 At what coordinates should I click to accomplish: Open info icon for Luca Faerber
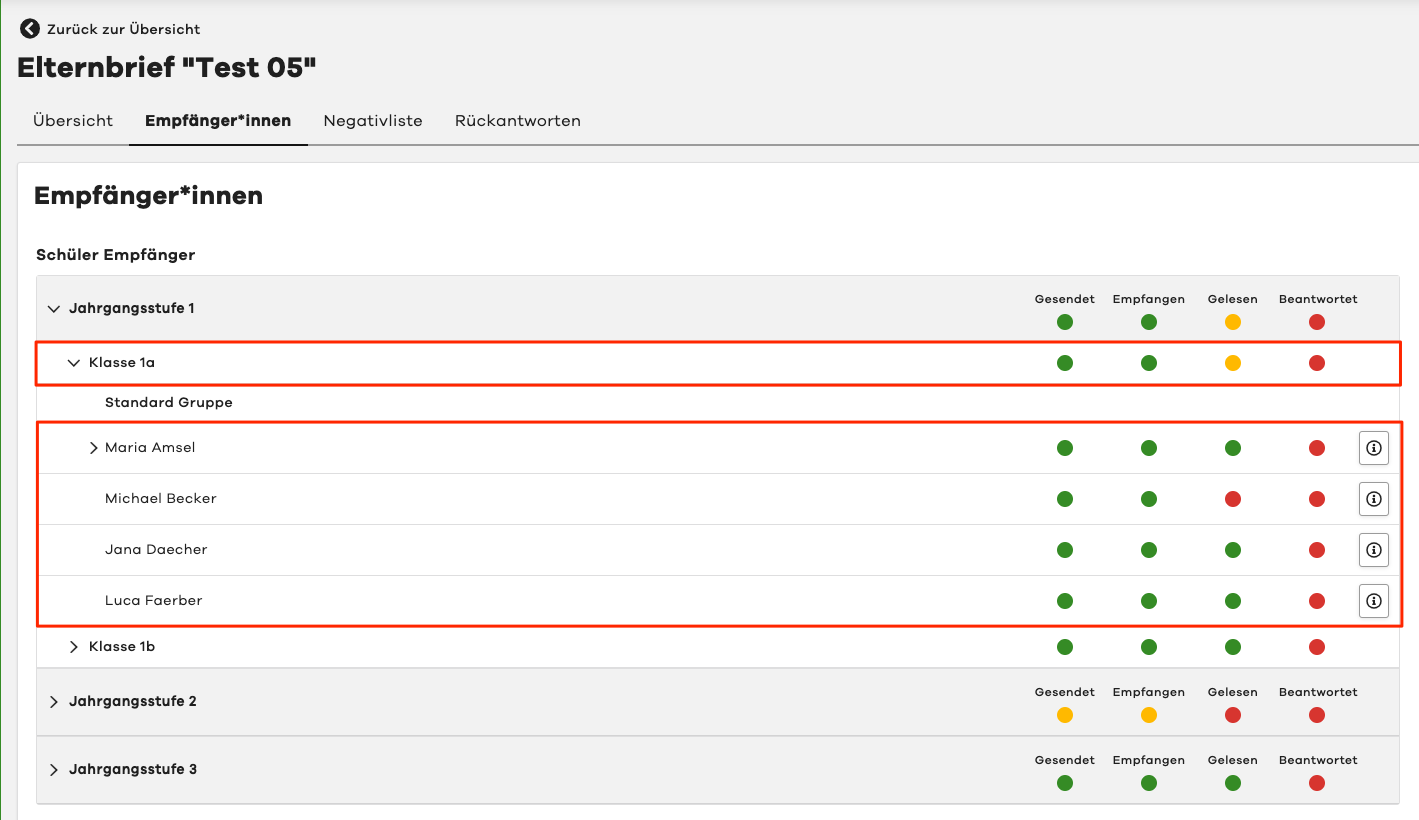coord(1373,601)
